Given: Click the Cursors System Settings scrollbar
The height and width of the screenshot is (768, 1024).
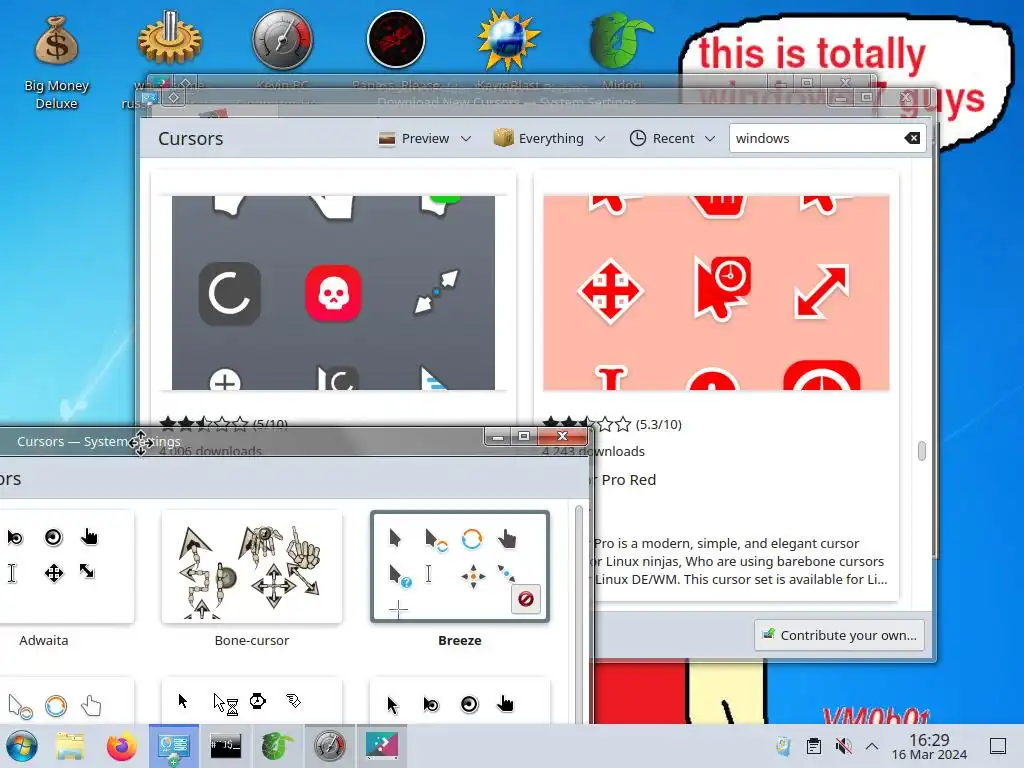Looking at the screenshot, I should (x=579, y=613).
